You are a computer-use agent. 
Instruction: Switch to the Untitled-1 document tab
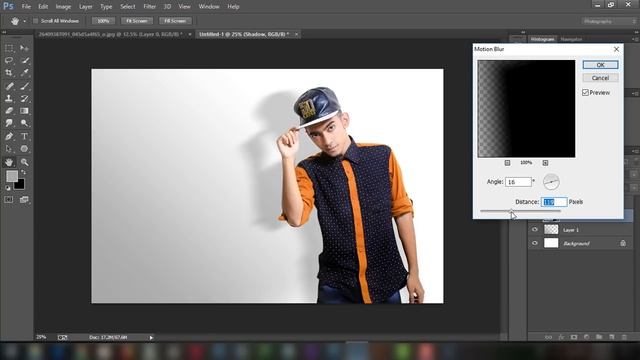[244, 34]
